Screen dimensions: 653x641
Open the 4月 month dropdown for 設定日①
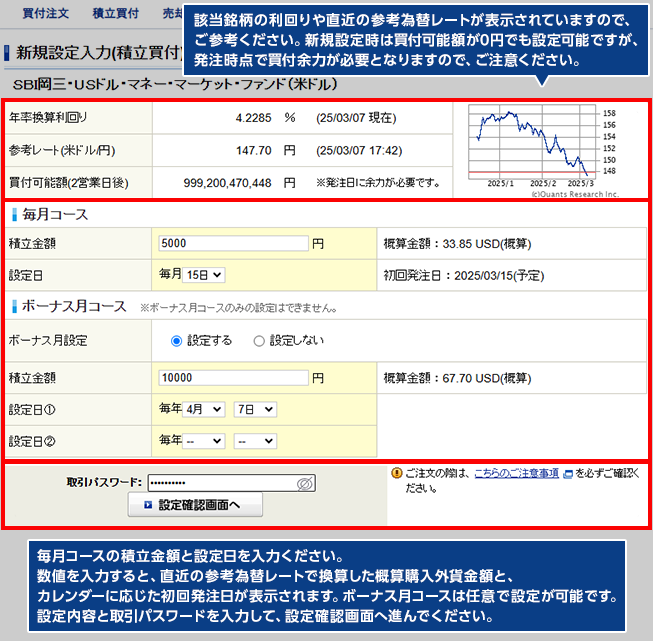(204, 409)
